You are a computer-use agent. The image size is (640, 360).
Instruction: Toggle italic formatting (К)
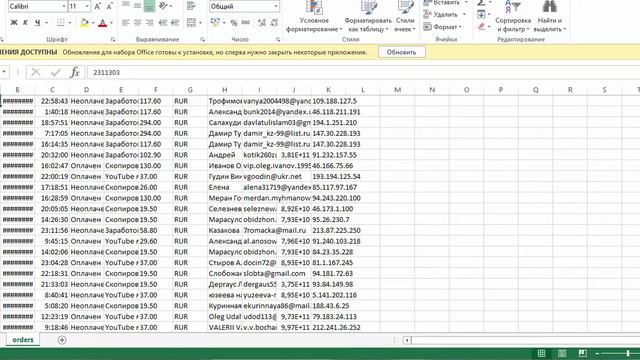tap(25, 23)
